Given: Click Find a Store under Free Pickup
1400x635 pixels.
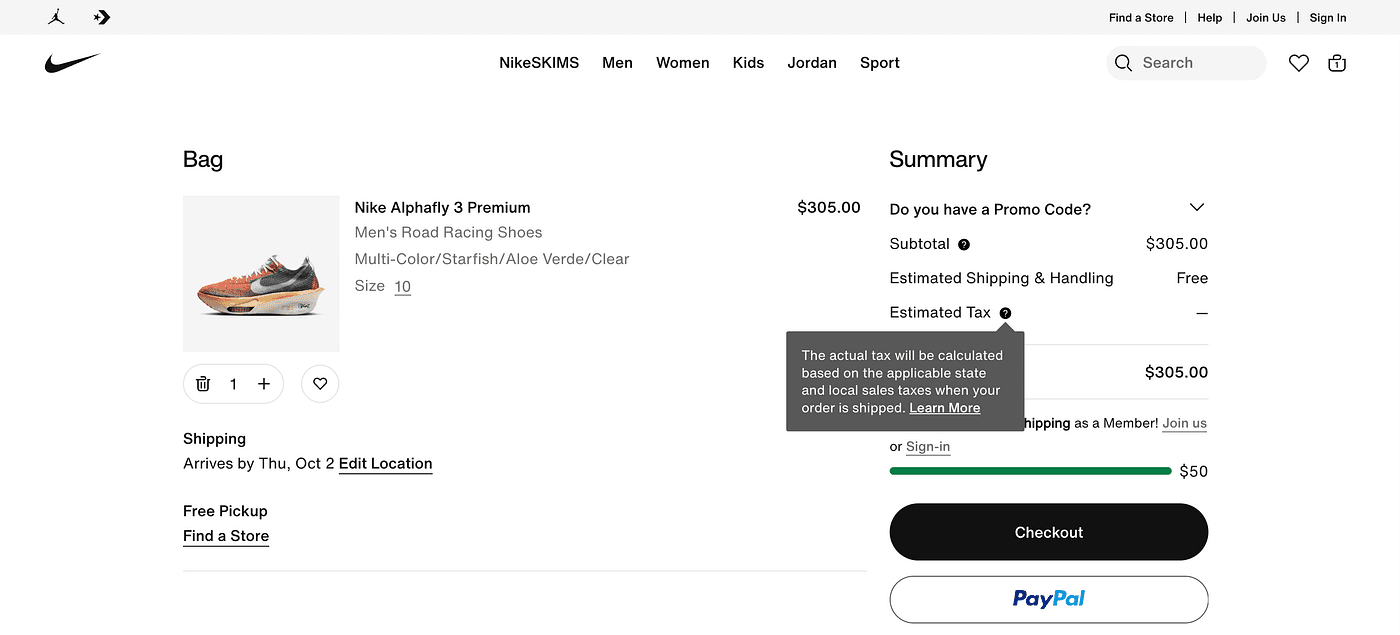Looking at the screenshot, I should (x=226, y=536).
